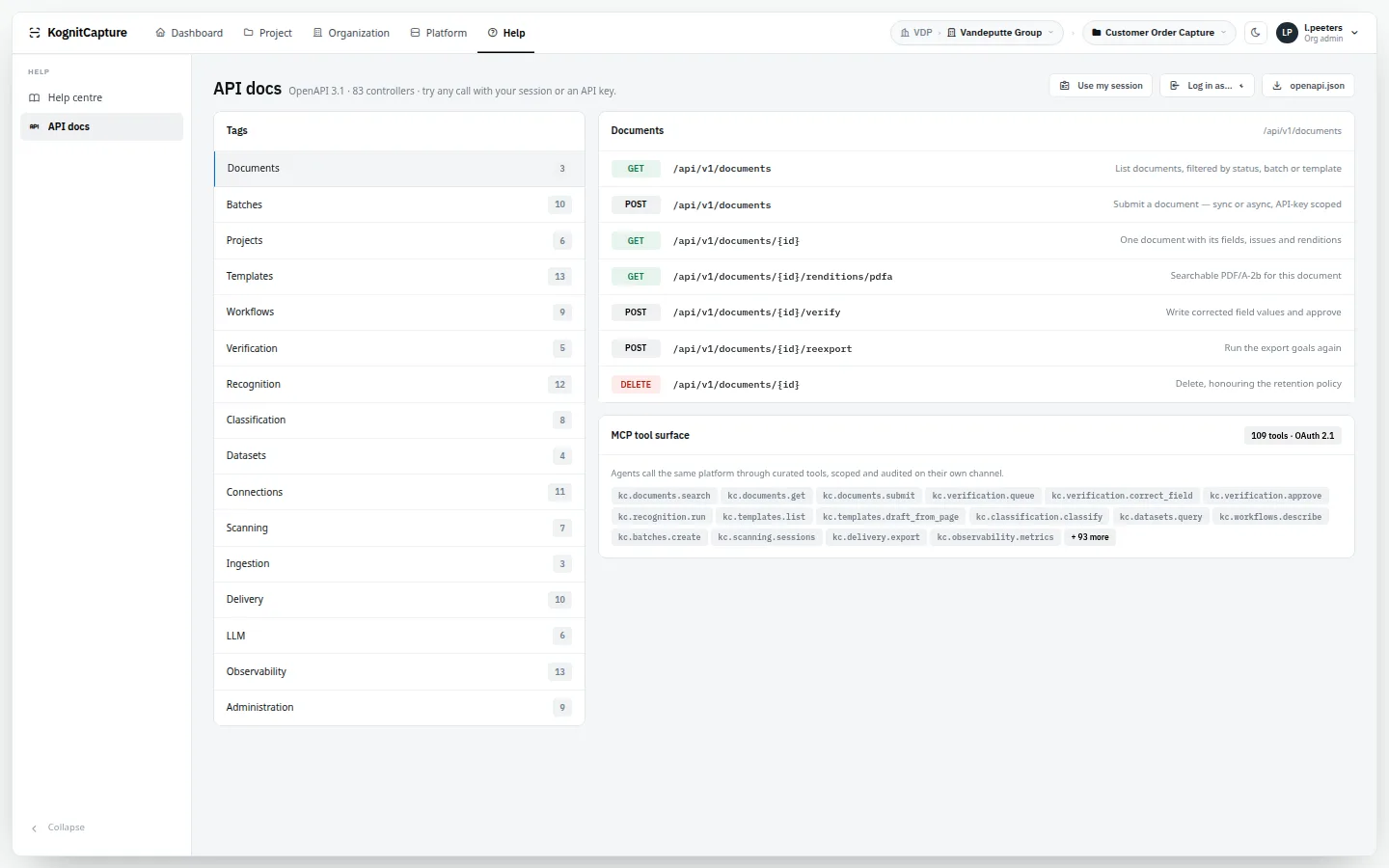Collapse the sidebar
1389x868 pixels.
[x=58, y=827]
